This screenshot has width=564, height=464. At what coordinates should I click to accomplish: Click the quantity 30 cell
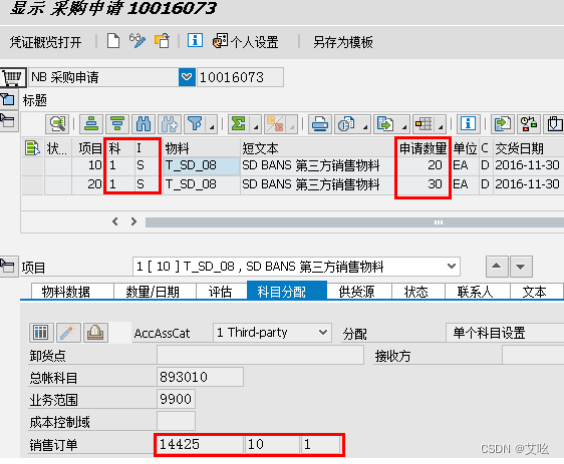point(423,184)
